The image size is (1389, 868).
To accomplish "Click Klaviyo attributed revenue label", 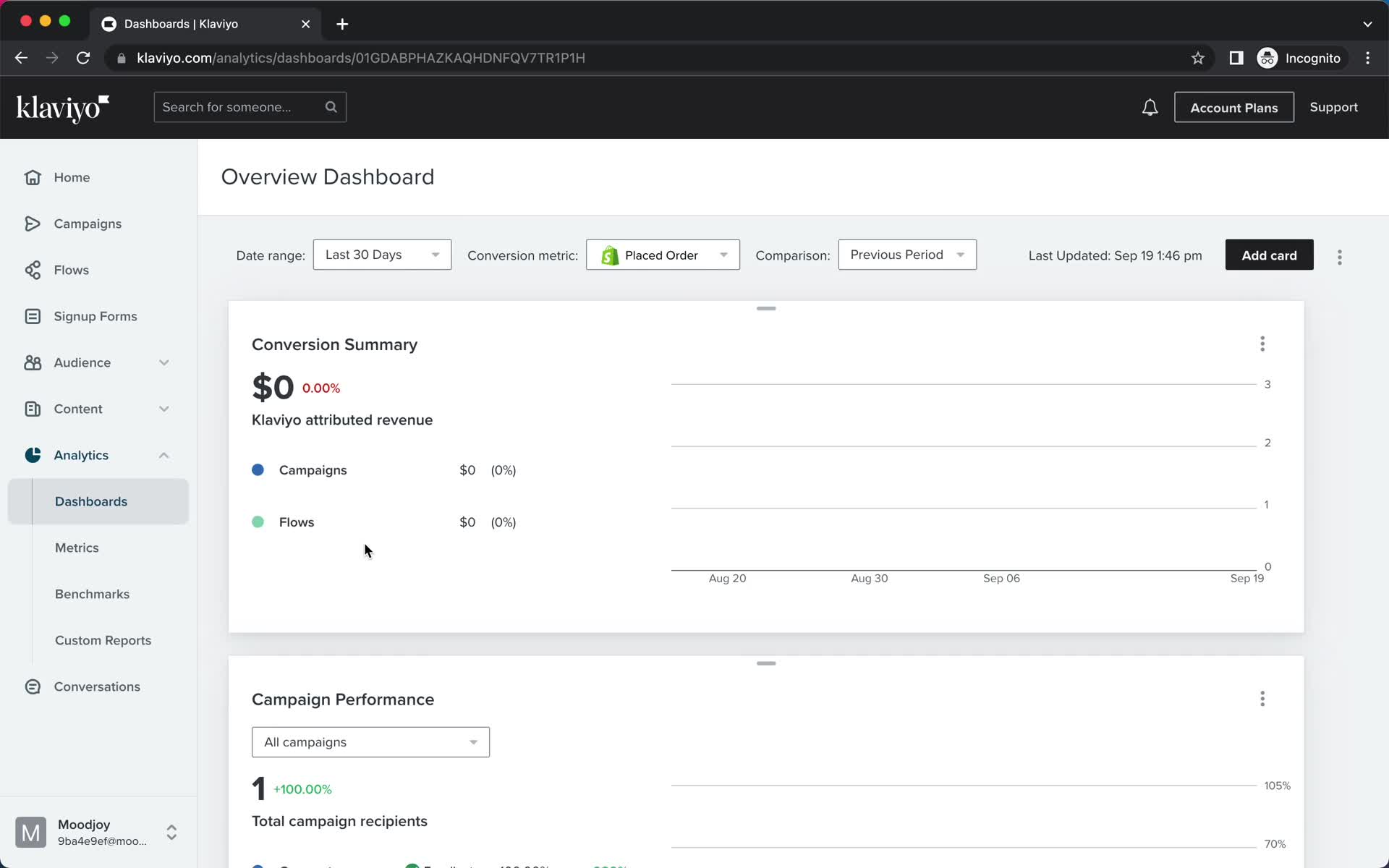I will pyautogui.click(x=342, y=420).
